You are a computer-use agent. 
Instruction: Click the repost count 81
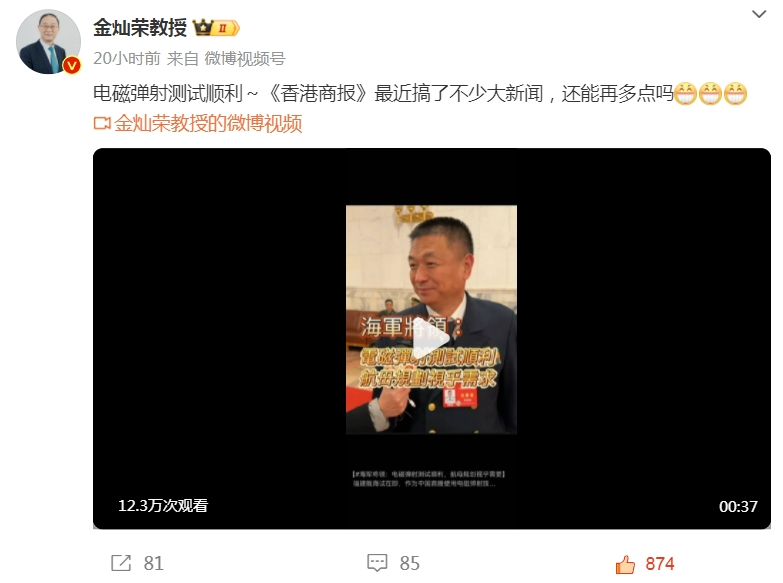[x=153, y=564]
